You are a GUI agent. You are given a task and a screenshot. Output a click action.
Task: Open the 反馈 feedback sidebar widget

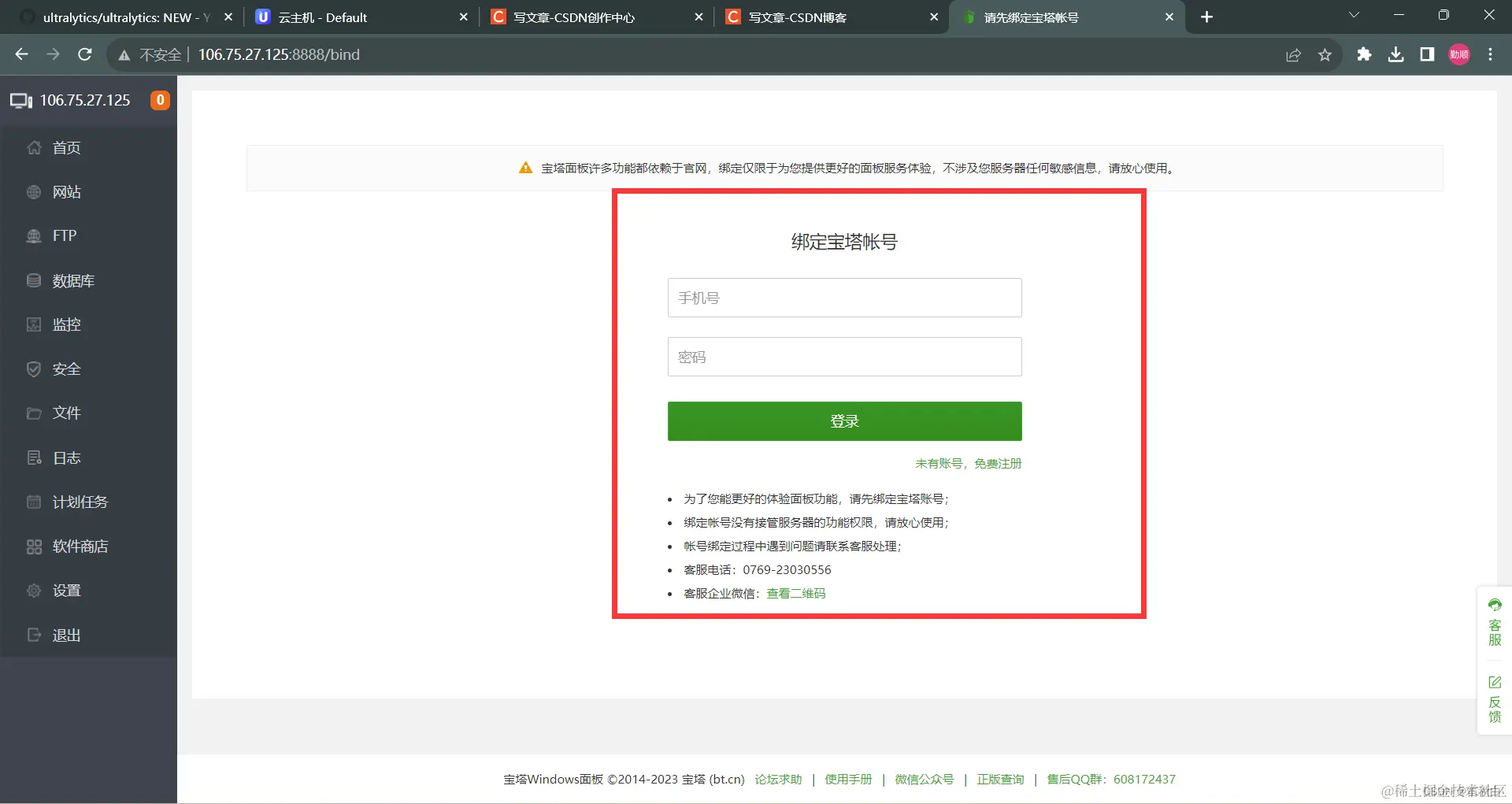1494,699
